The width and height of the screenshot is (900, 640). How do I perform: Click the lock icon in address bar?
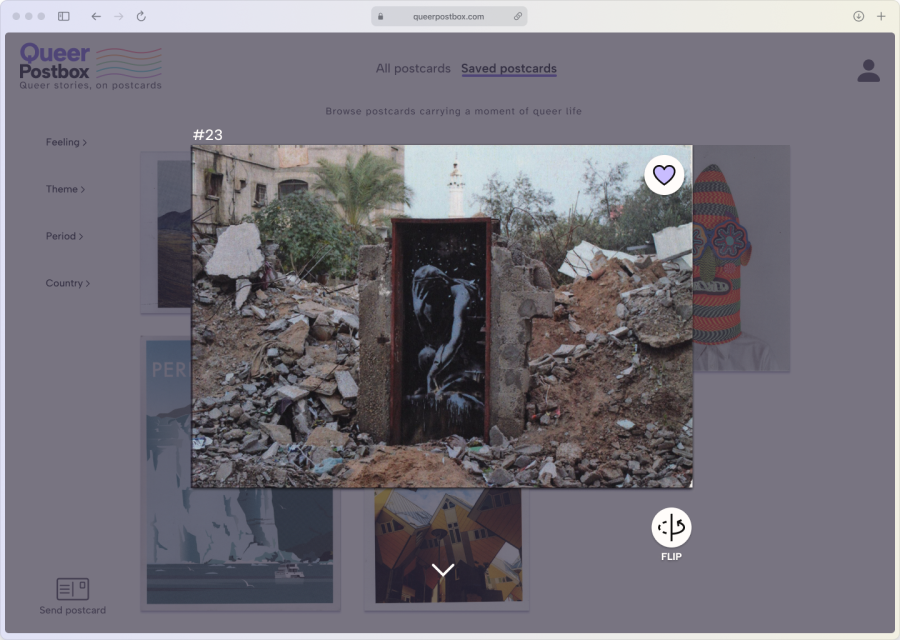pyautogui.click(x=380, y=17)
